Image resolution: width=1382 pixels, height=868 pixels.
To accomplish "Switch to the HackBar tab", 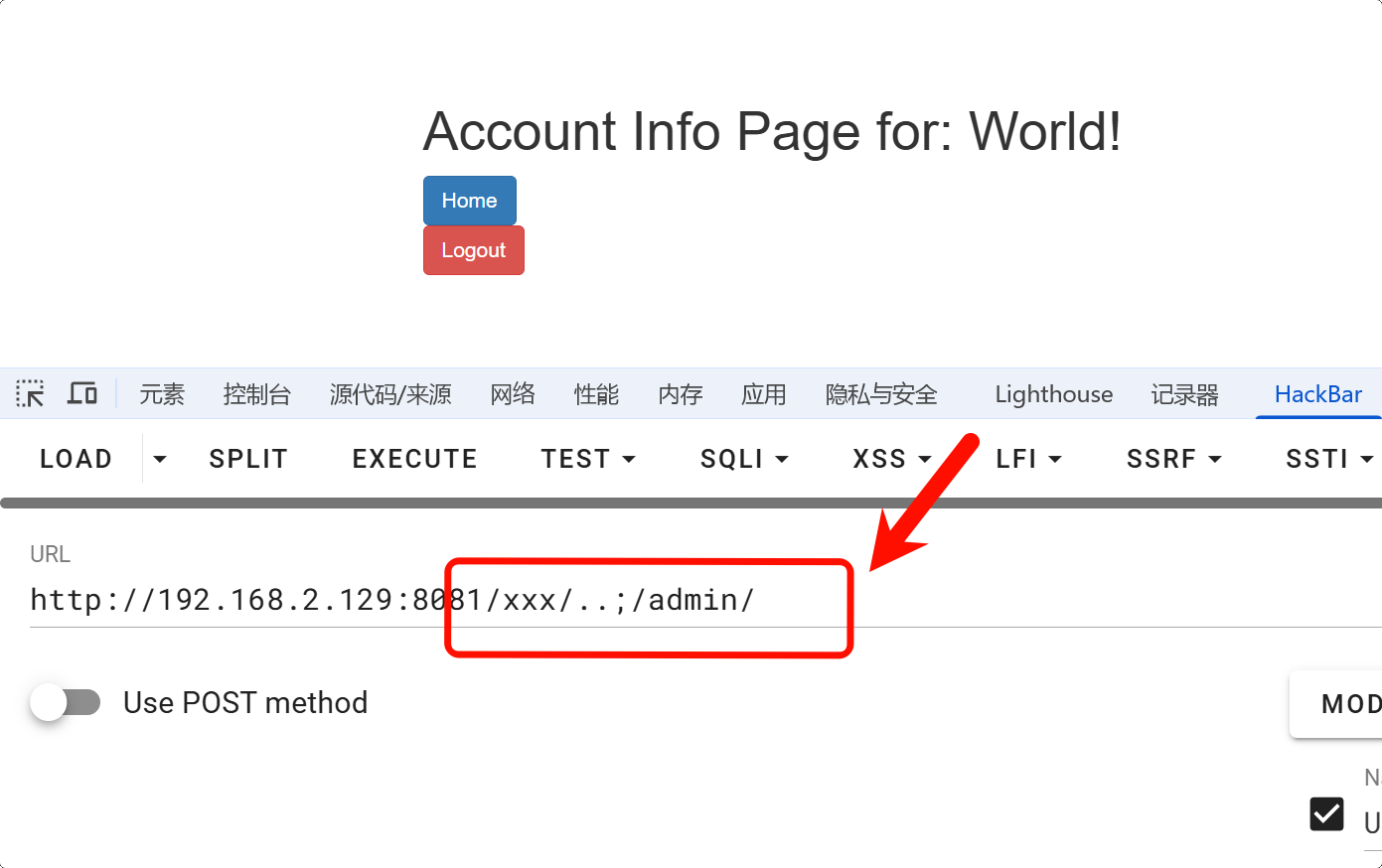I will click(x=1317, y=394).
